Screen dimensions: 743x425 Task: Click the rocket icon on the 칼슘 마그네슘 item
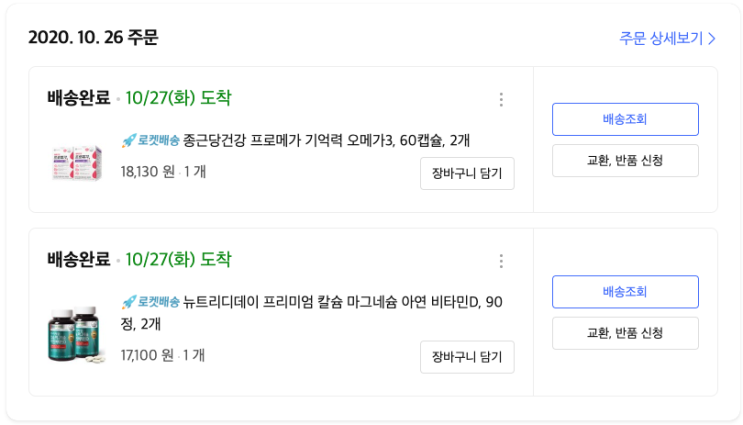(x=128, y=302)
